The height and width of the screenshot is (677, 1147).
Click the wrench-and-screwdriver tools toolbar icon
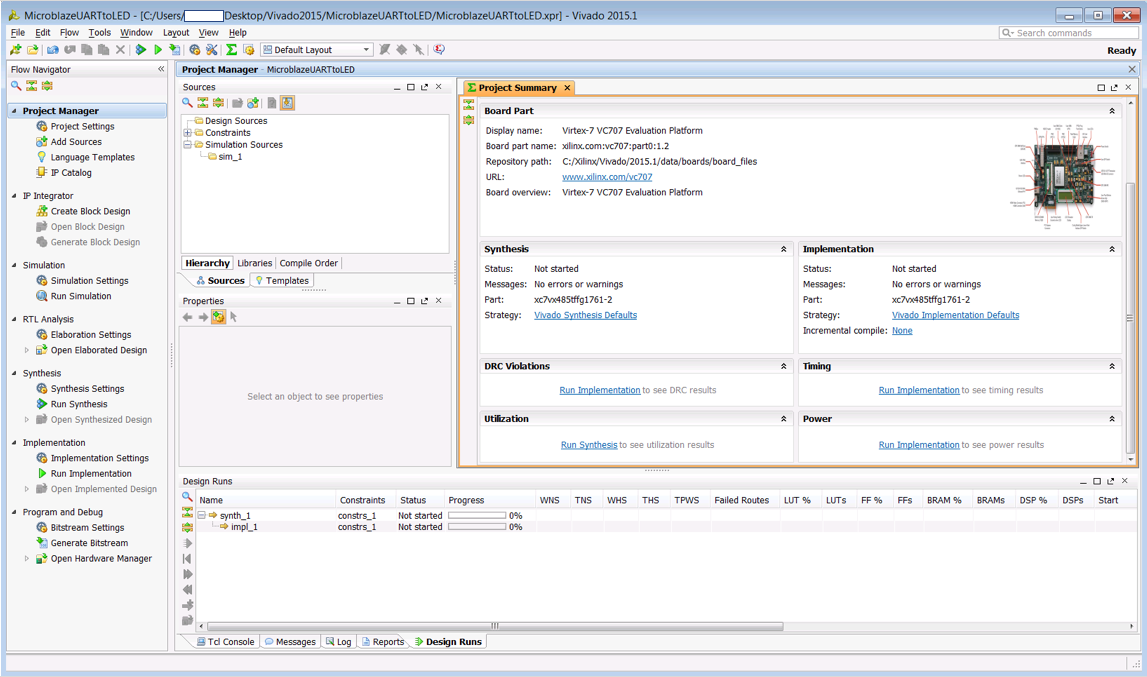pos(211,50)
